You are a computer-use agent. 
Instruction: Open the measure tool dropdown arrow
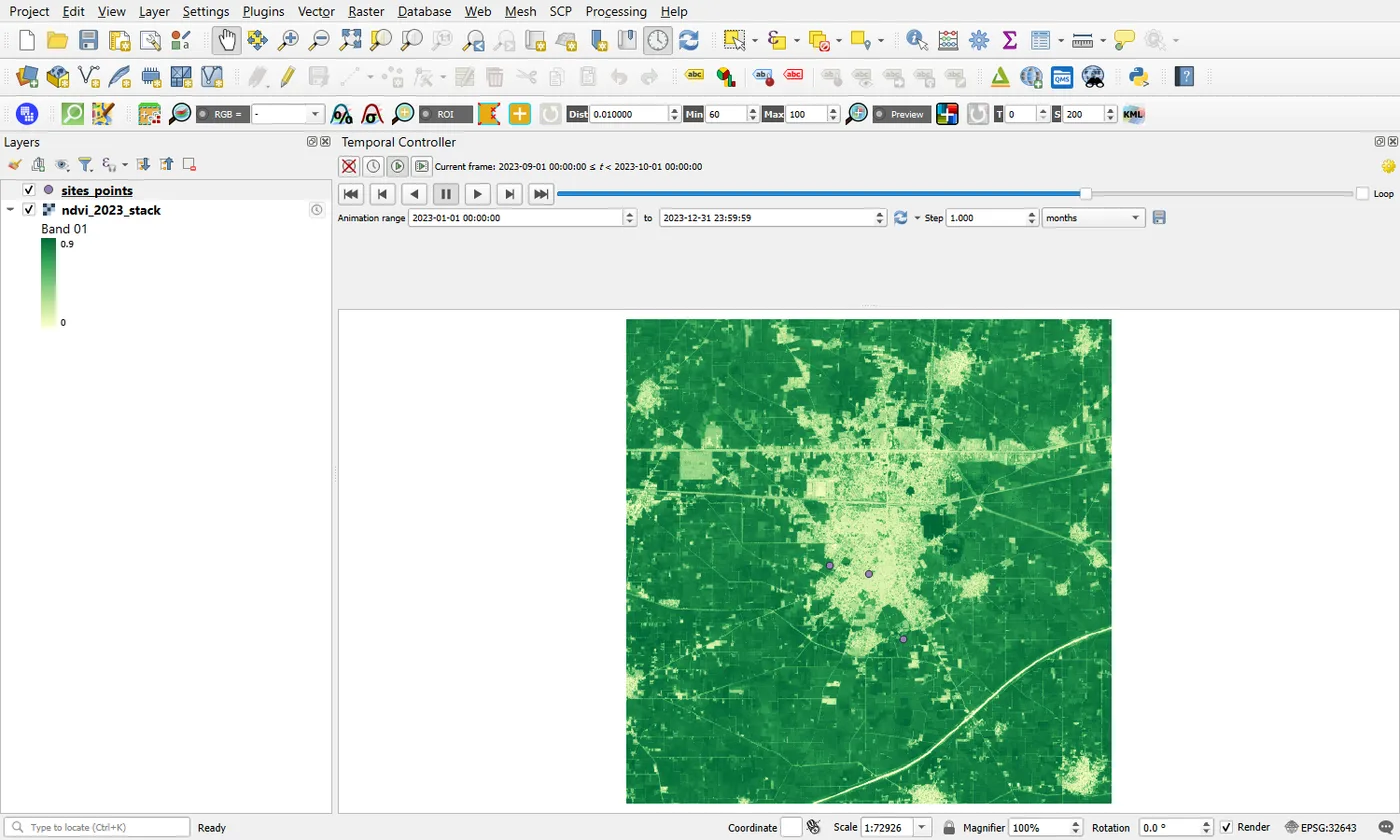[1103, 40]
